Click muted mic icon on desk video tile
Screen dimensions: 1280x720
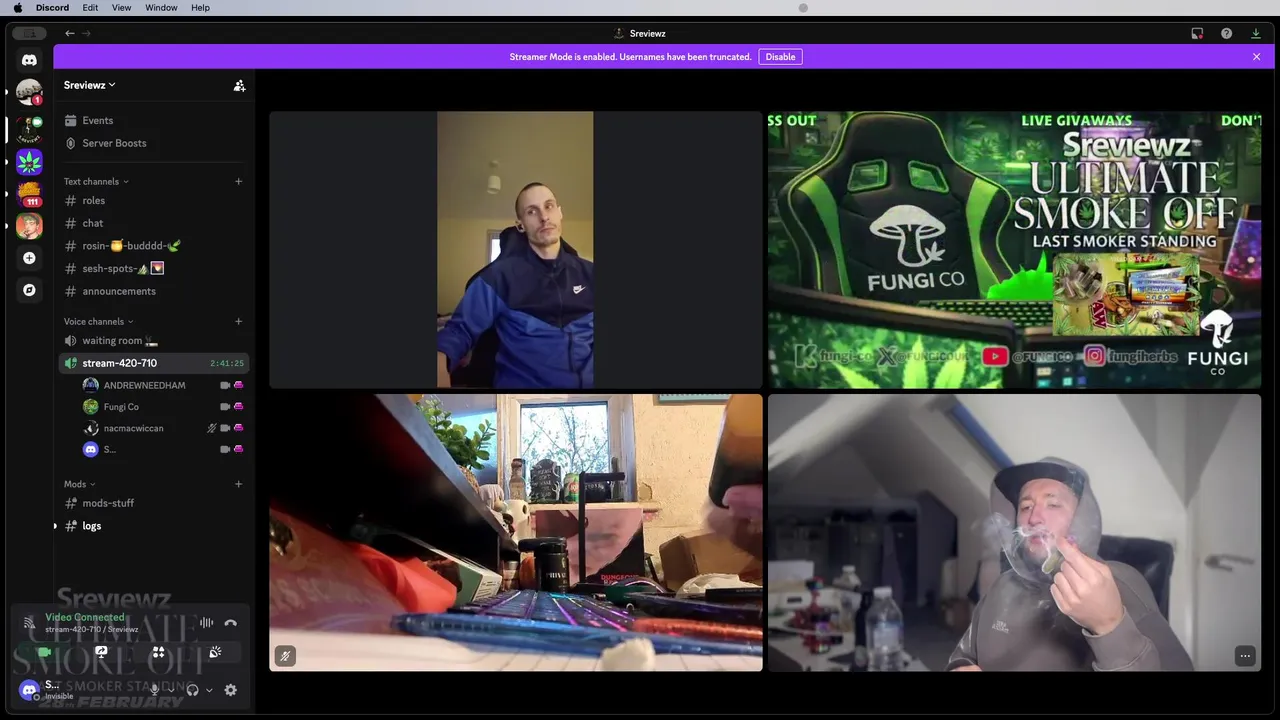tap(285, 656)
